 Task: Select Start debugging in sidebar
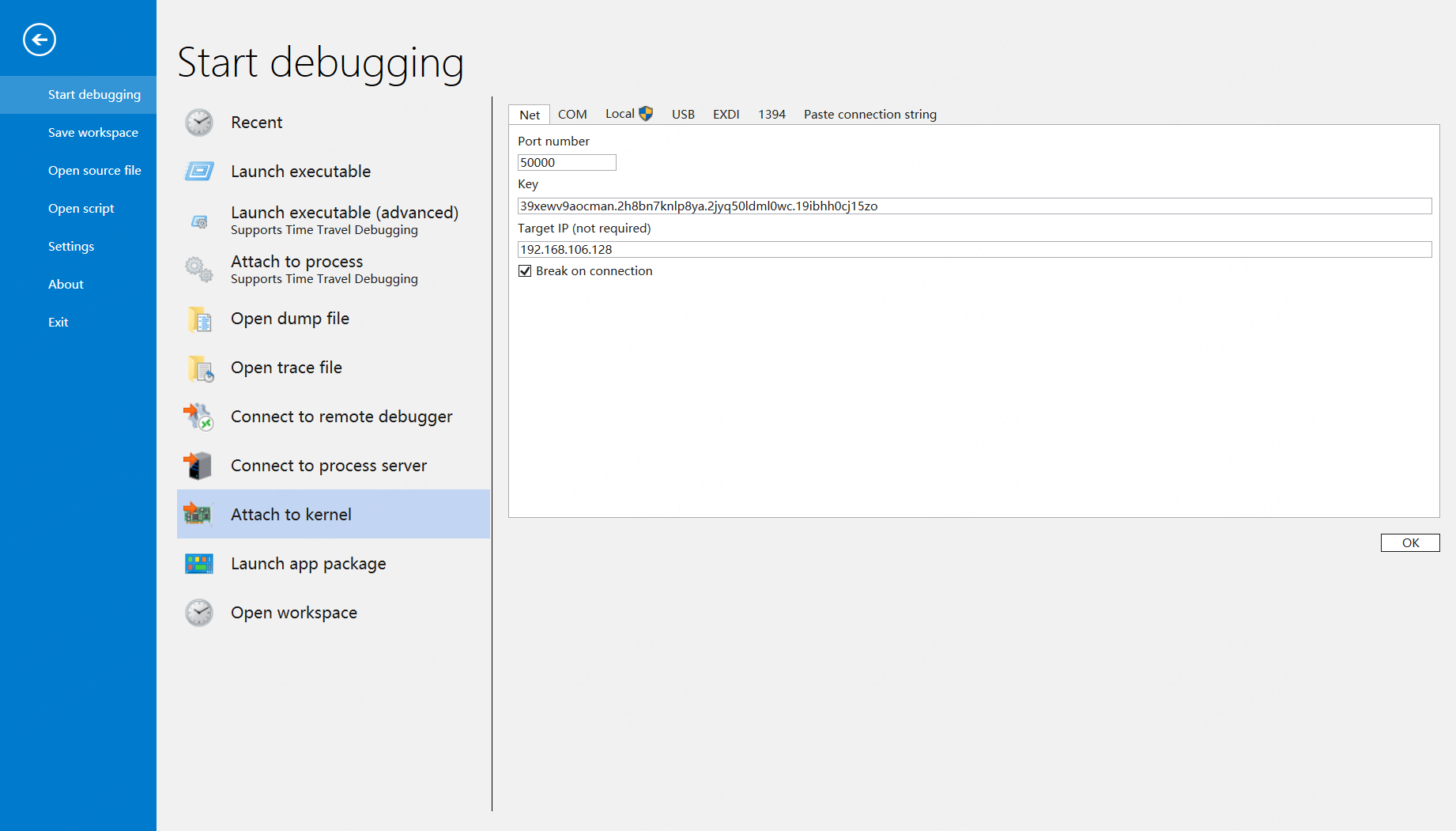pos(78,95)
